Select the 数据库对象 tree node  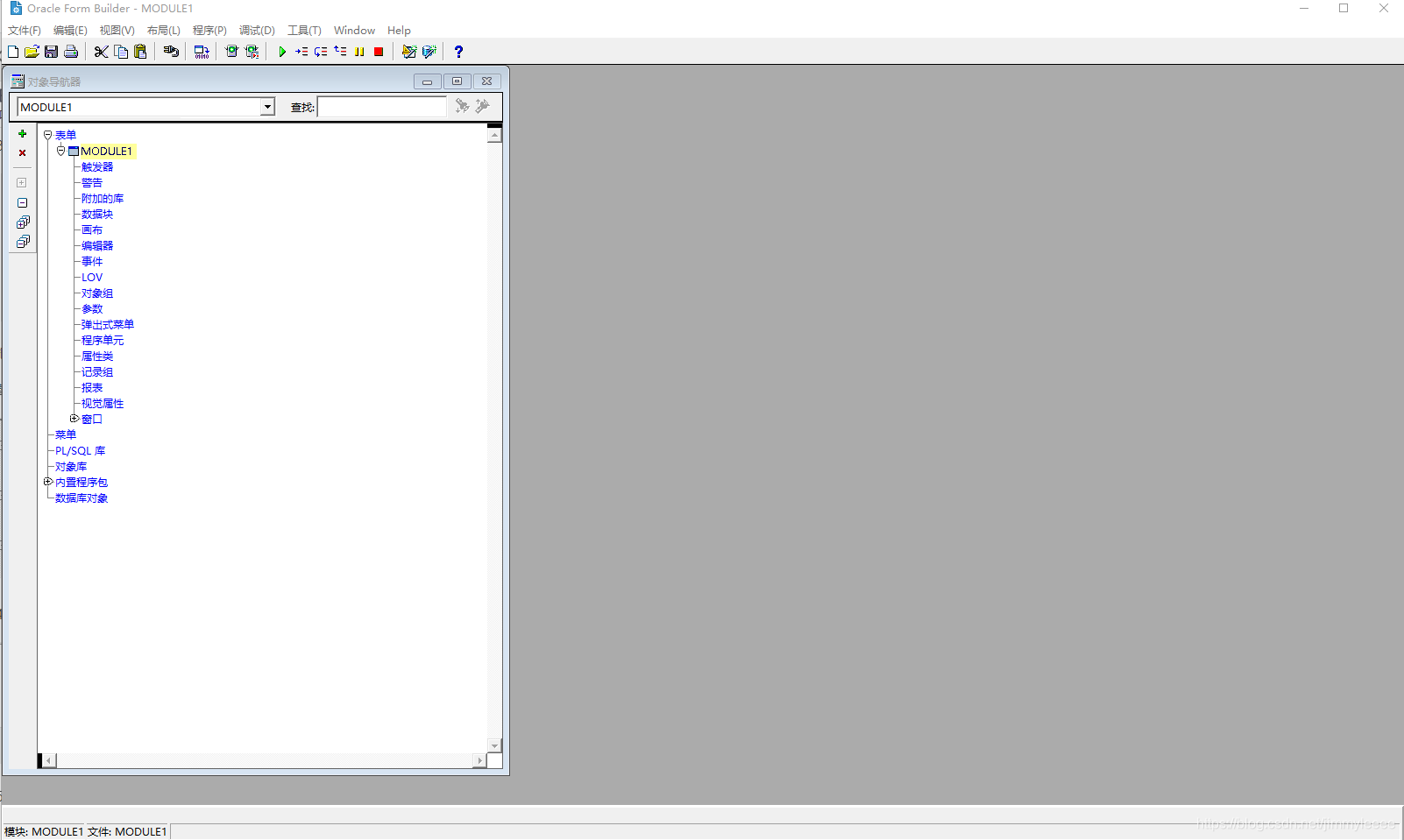tap(82, 498)
